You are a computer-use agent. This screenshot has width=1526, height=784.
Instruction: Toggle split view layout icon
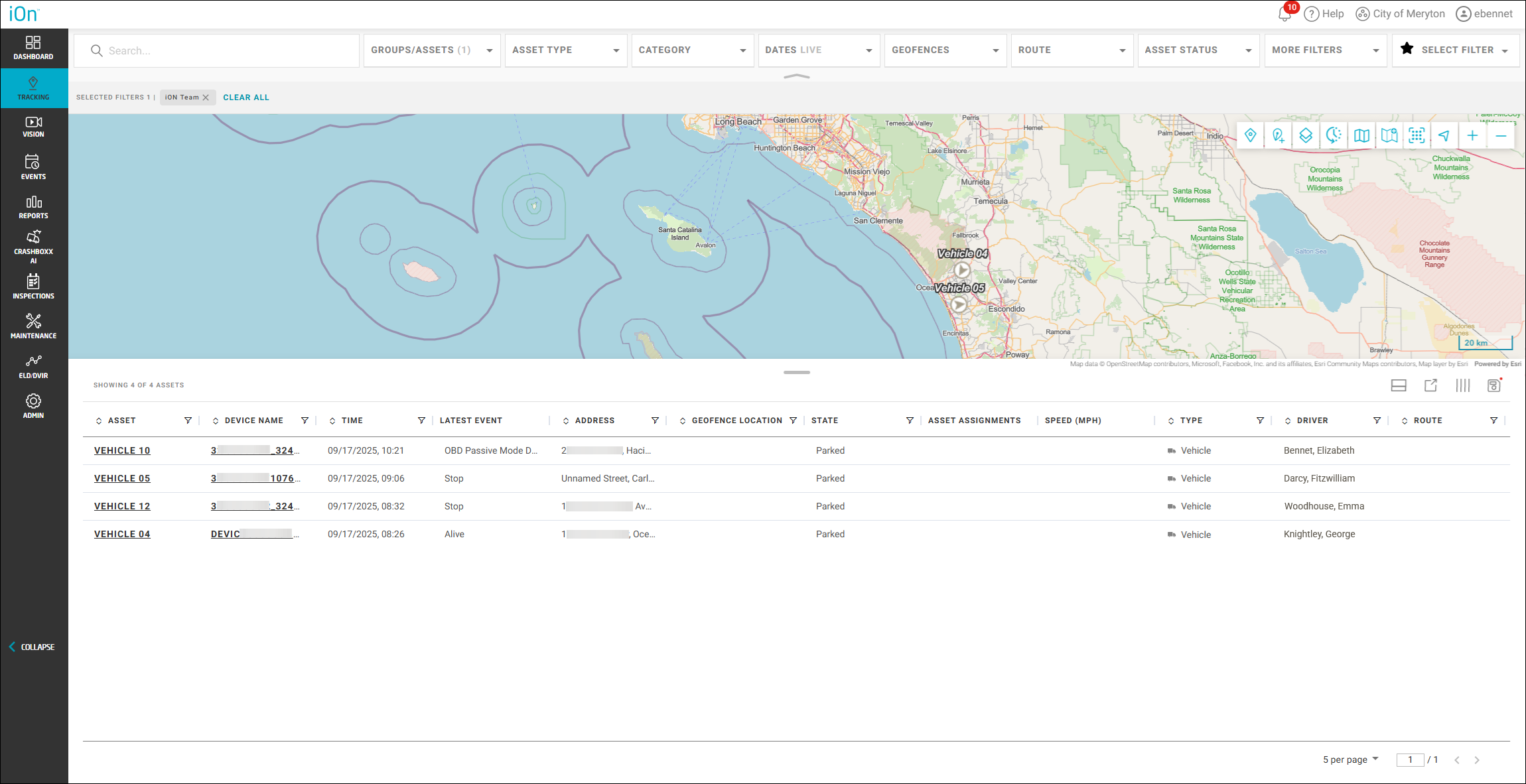[x=1399, y=385]
